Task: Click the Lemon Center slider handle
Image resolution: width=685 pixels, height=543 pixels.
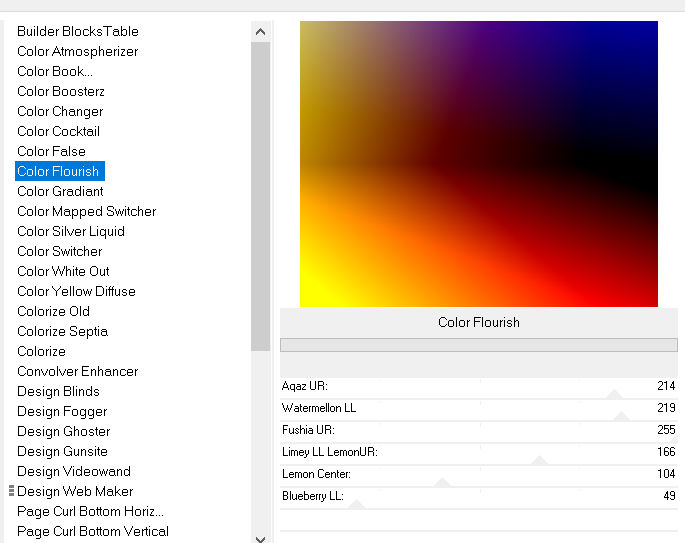Action: coord(443,483)
